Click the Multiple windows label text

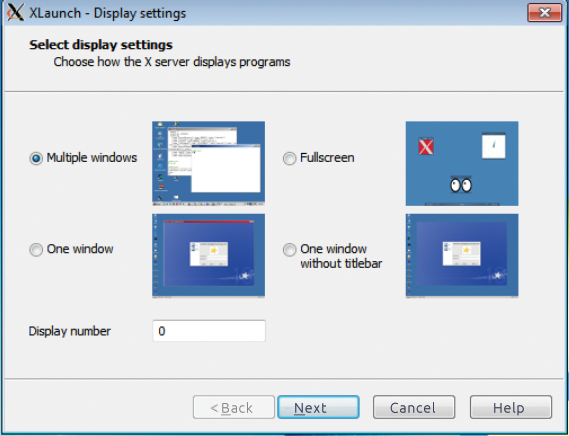pyautogui.click(x=92, y=158)
